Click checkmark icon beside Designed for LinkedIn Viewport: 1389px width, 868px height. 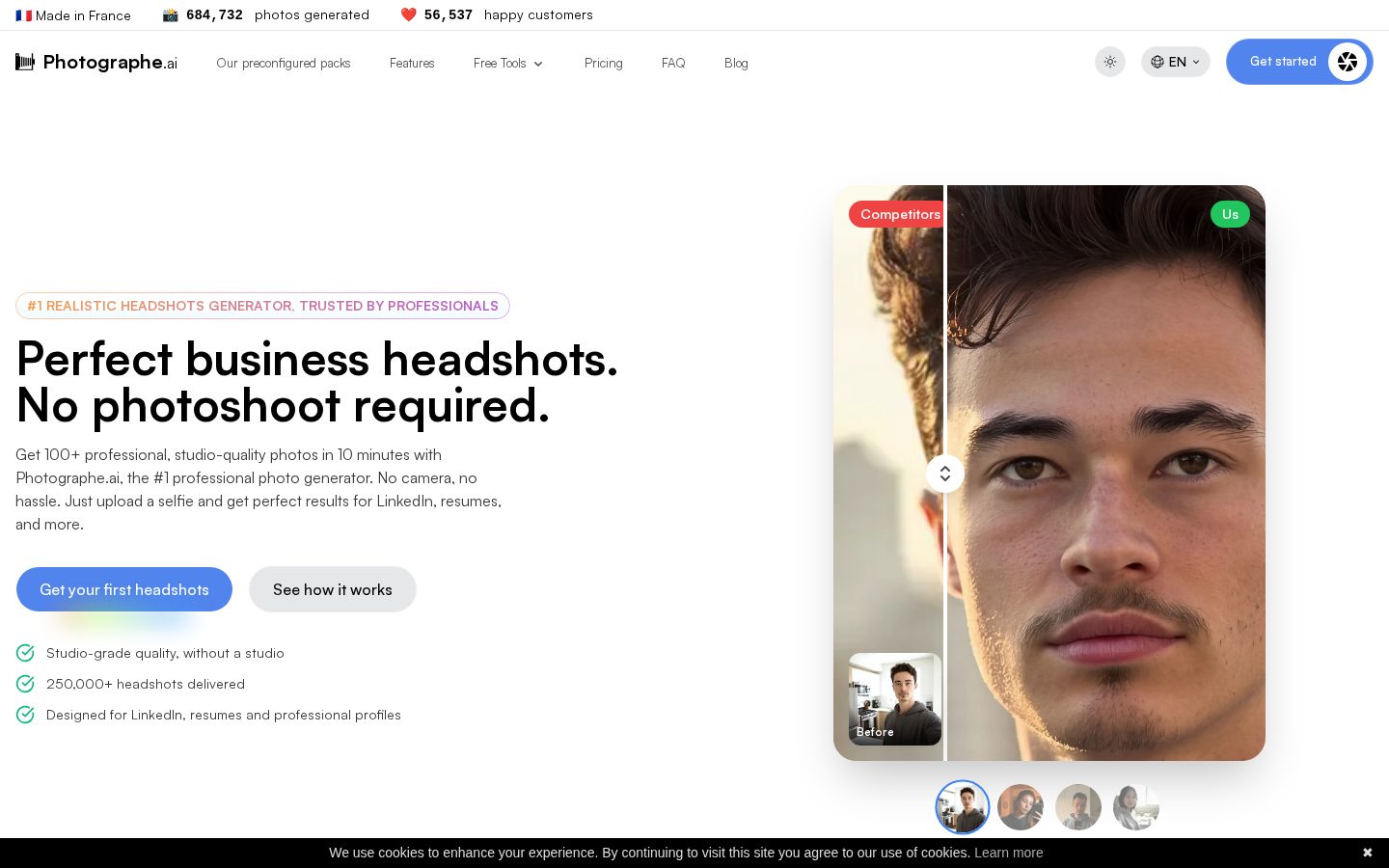(25, 715)
